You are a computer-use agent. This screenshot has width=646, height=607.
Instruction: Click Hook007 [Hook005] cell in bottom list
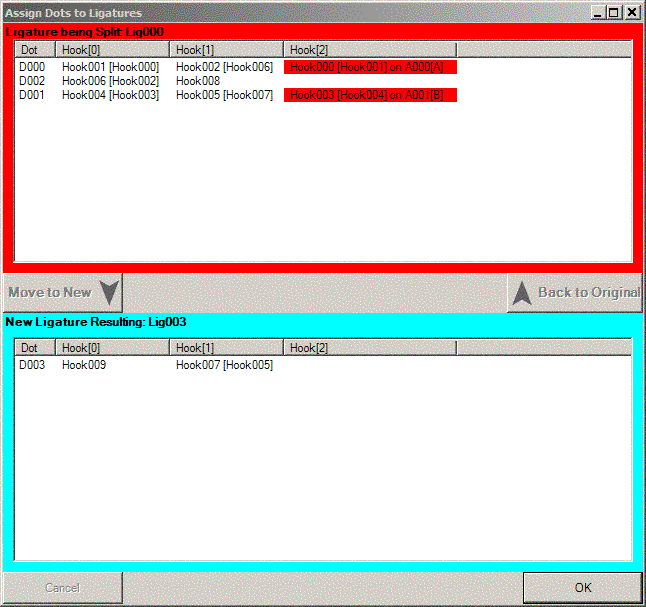pyautogui.click(x=224, y=365)
